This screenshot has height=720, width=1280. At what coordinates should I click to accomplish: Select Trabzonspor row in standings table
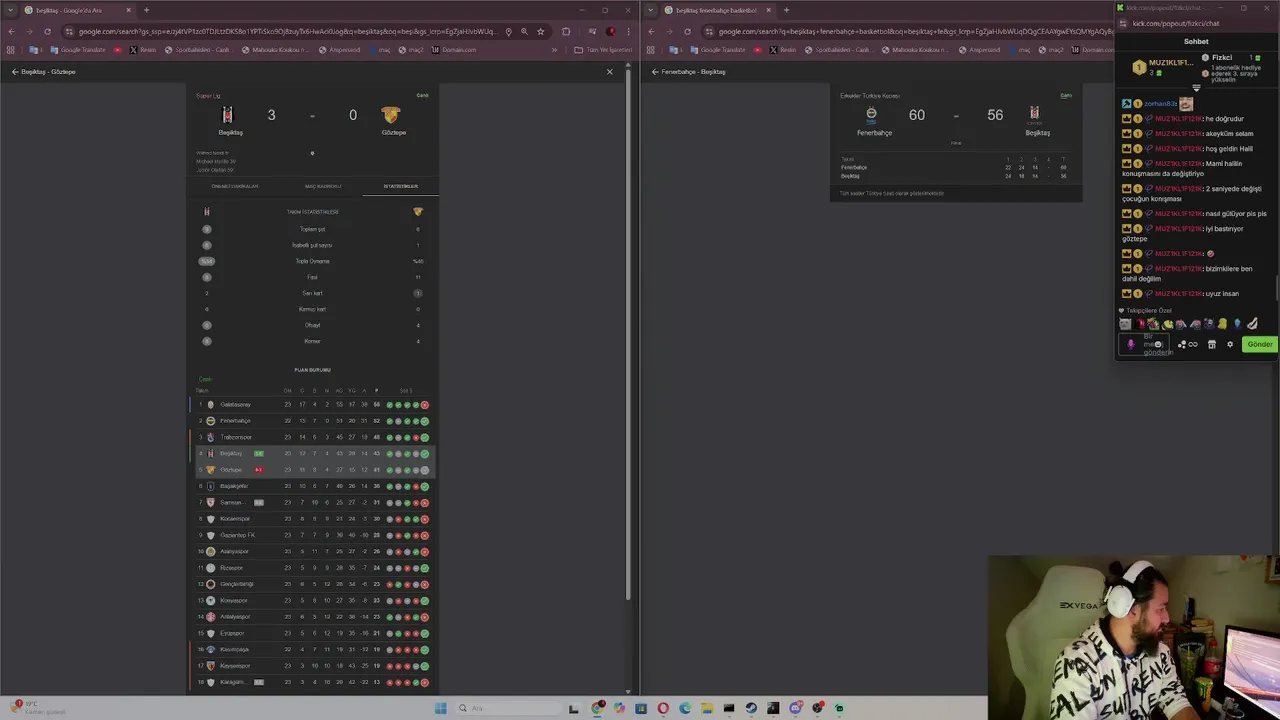click(x=312, y=437)
